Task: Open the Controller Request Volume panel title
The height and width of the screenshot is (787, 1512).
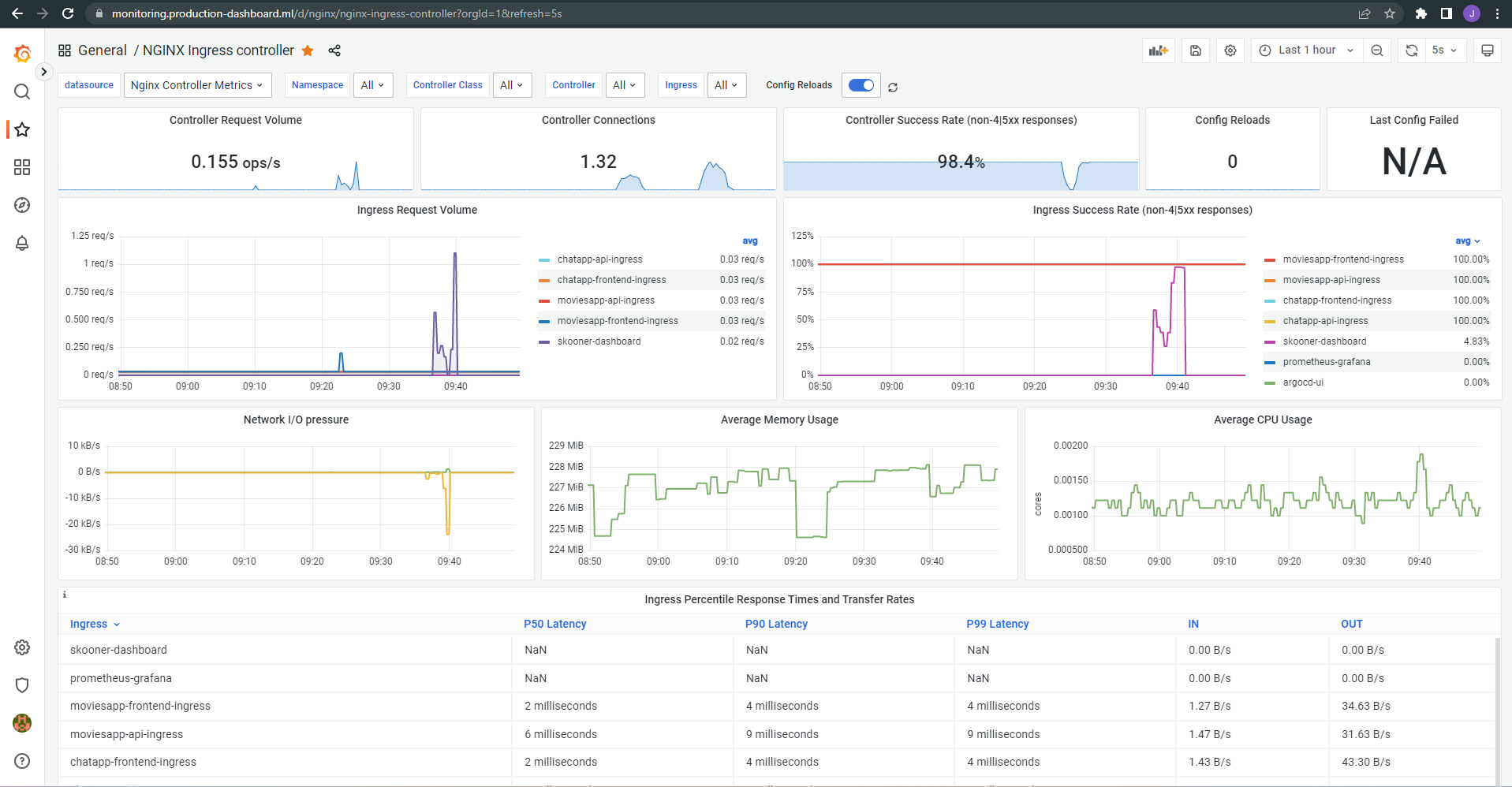Action: (x=236, y=120)
